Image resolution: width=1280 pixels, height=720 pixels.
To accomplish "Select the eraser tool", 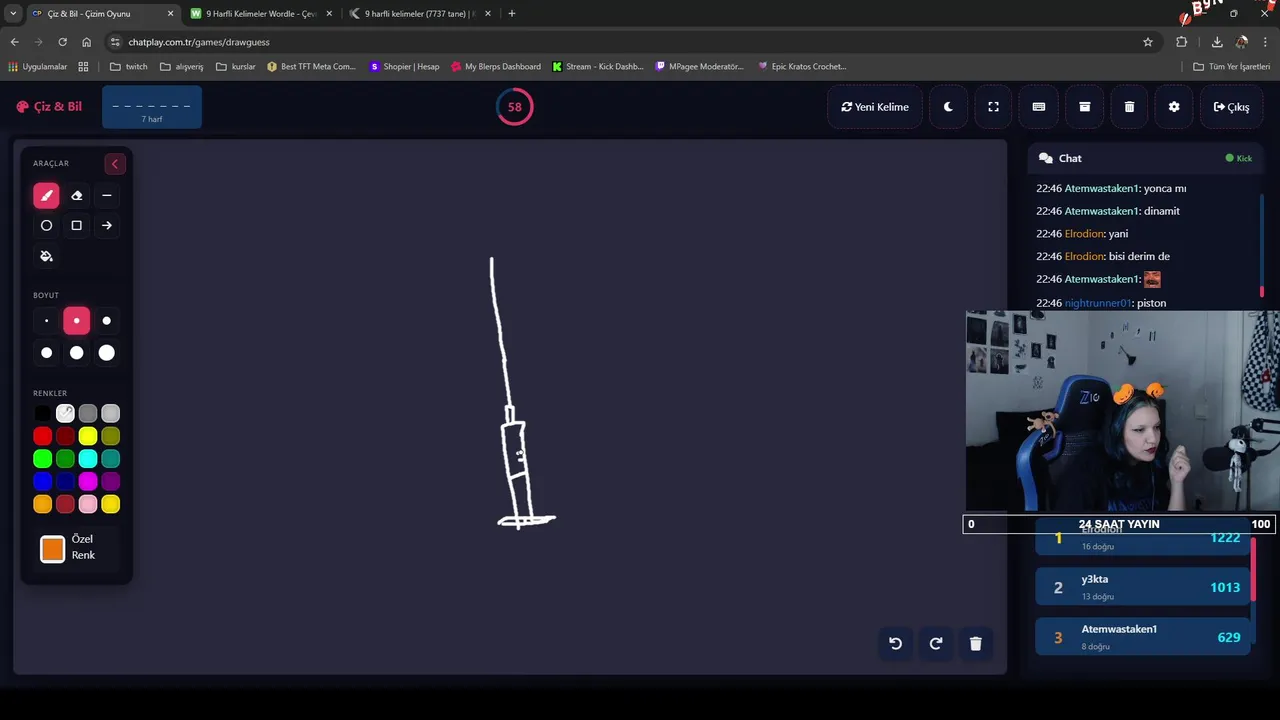I will tap(76, 196).
